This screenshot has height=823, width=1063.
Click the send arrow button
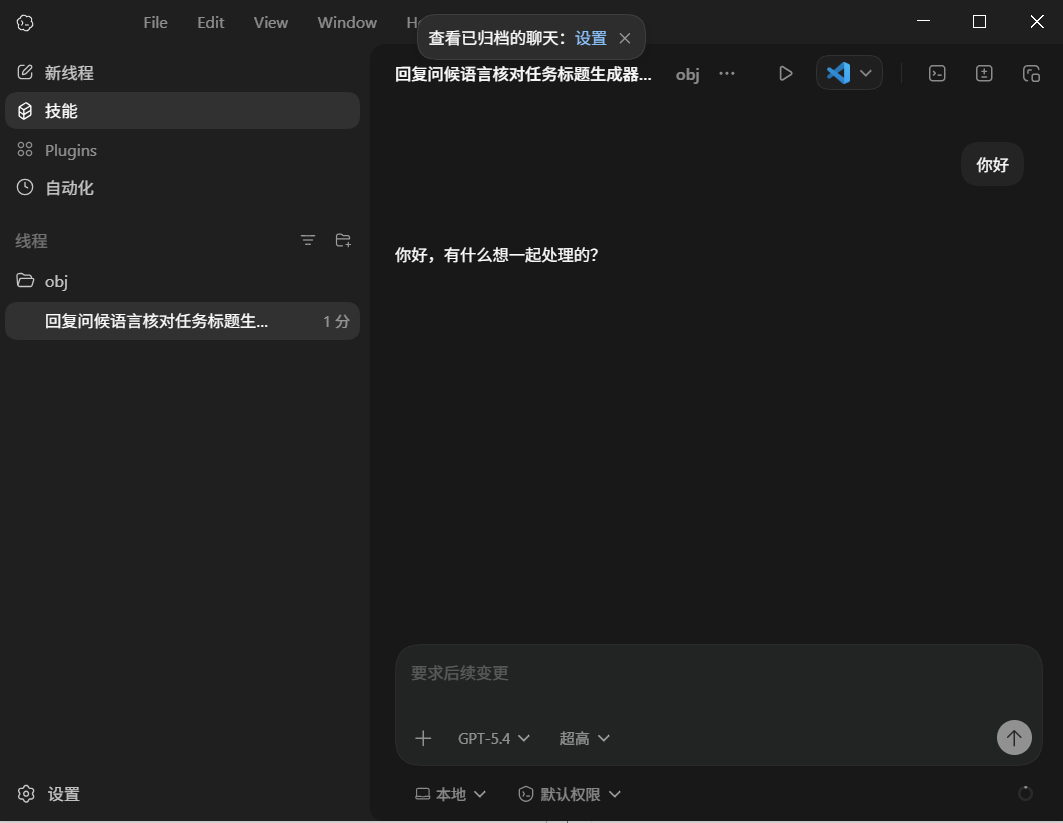click(1014, 738)
